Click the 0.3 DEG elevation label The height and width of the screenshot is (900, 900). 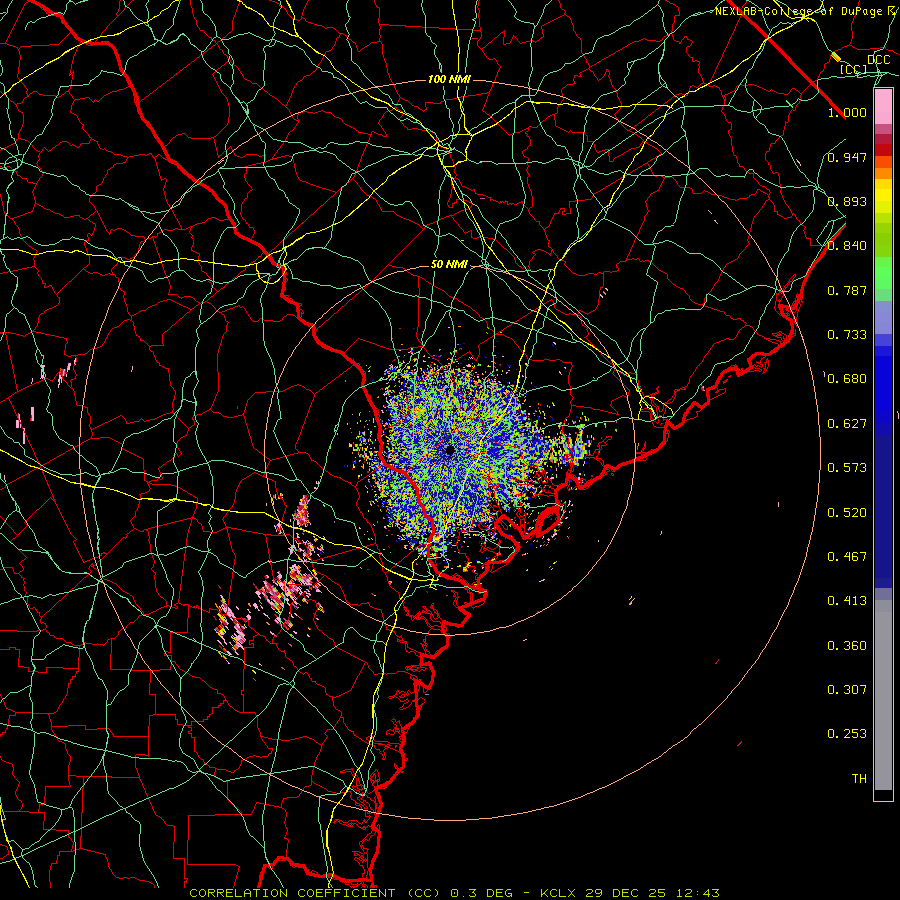481,893
